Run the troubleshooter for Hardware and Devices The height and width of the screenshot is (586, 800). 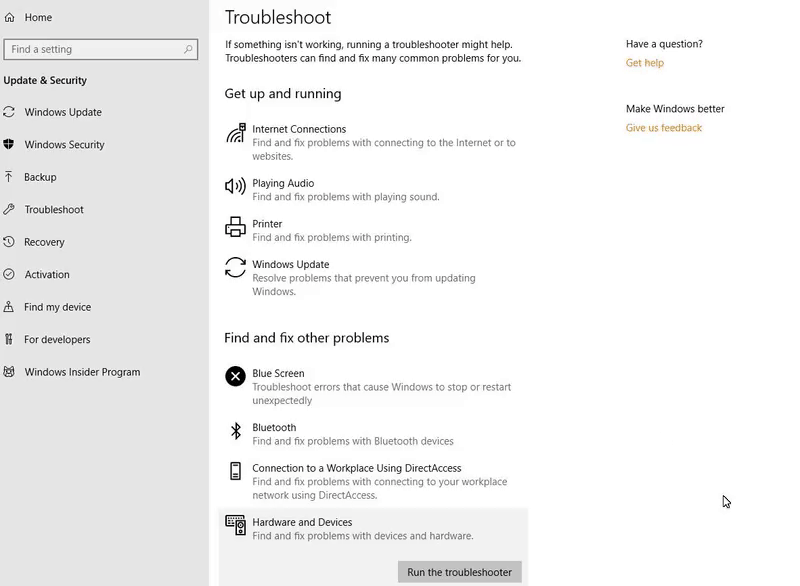tap(460, 572)
